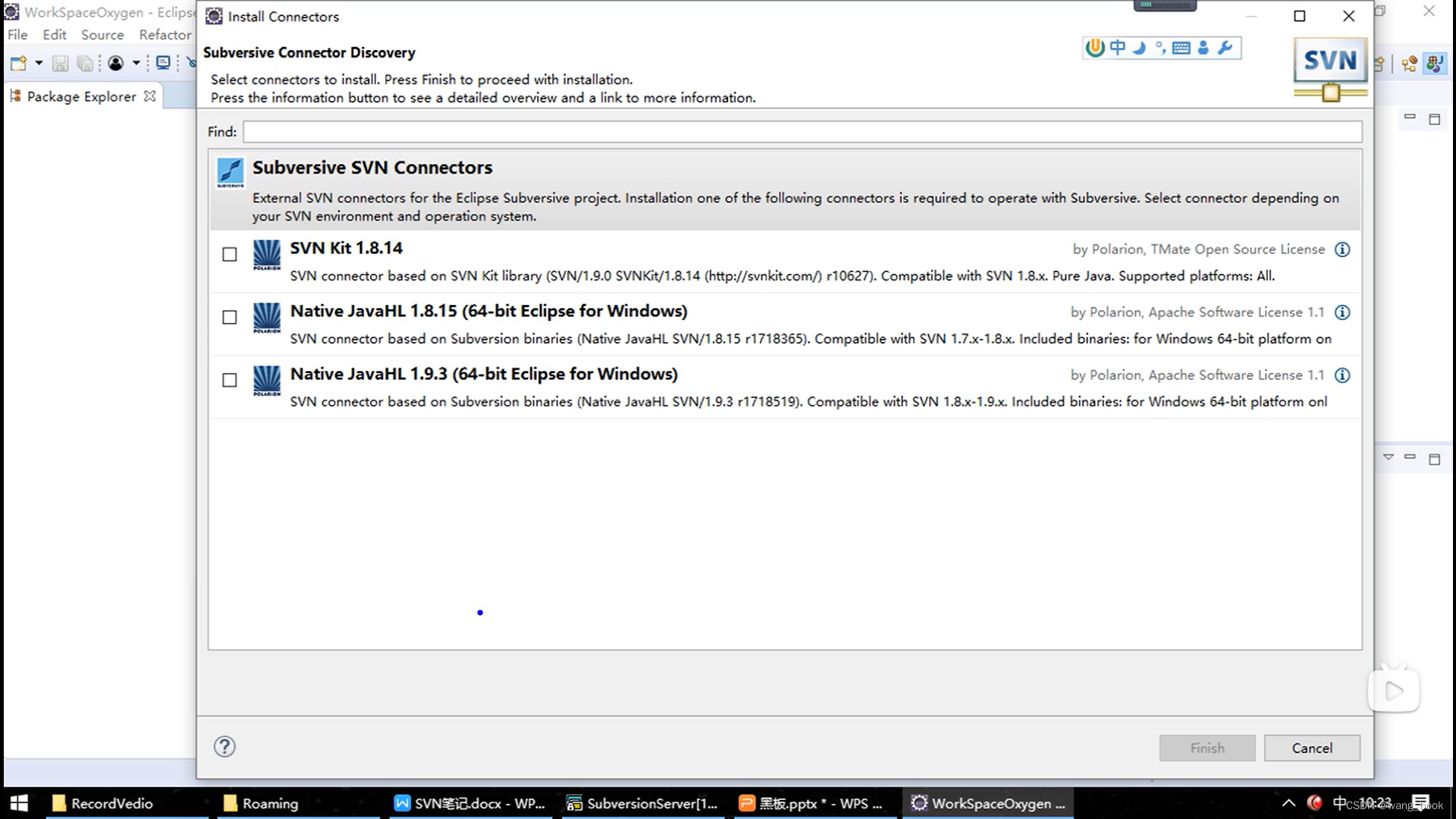Maximize the lower right Eclipse view panel

point(1434,459)
